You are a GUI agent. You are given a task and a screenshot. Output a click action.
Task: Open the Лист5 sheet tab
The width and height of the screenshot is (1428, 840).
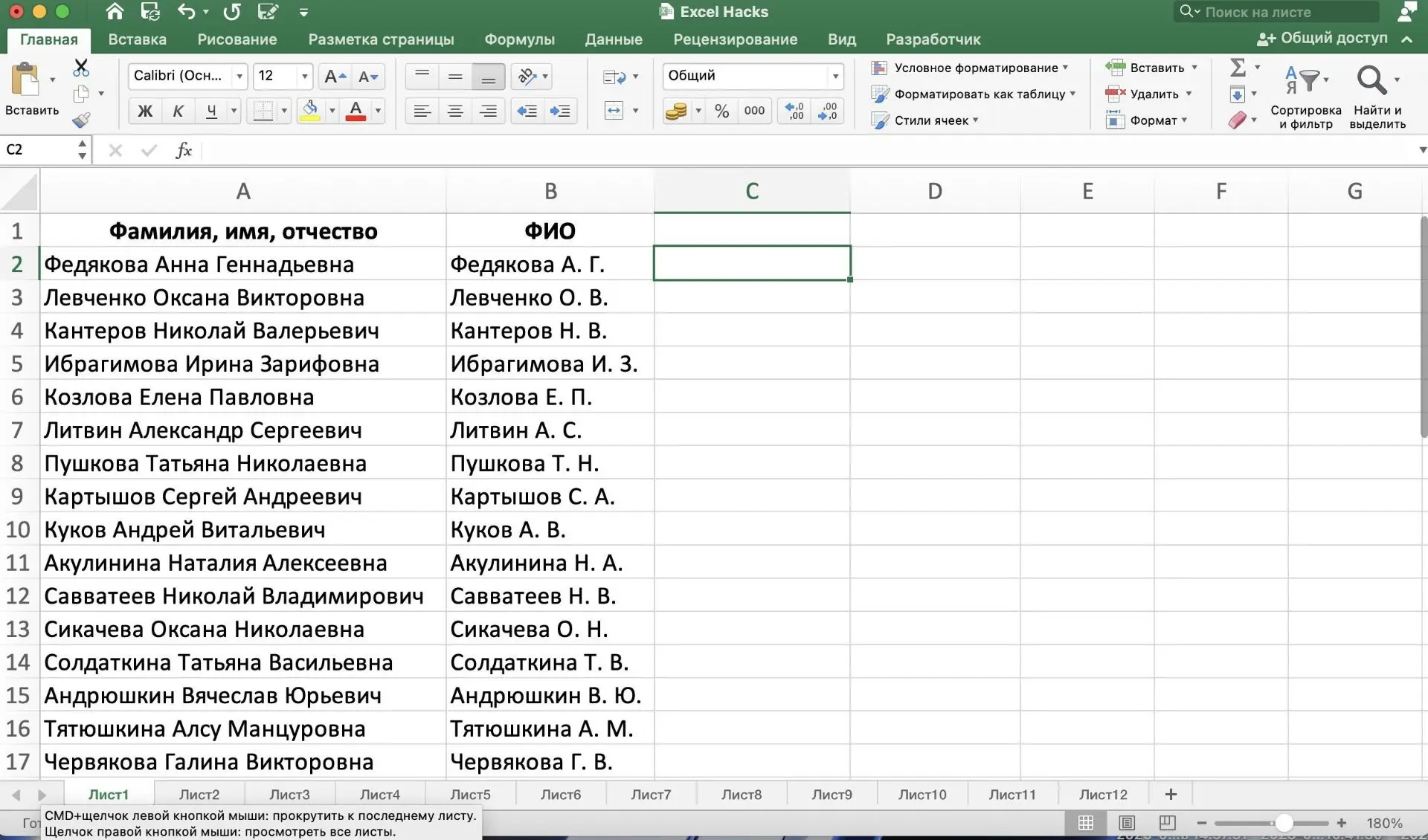coord(470,794)
